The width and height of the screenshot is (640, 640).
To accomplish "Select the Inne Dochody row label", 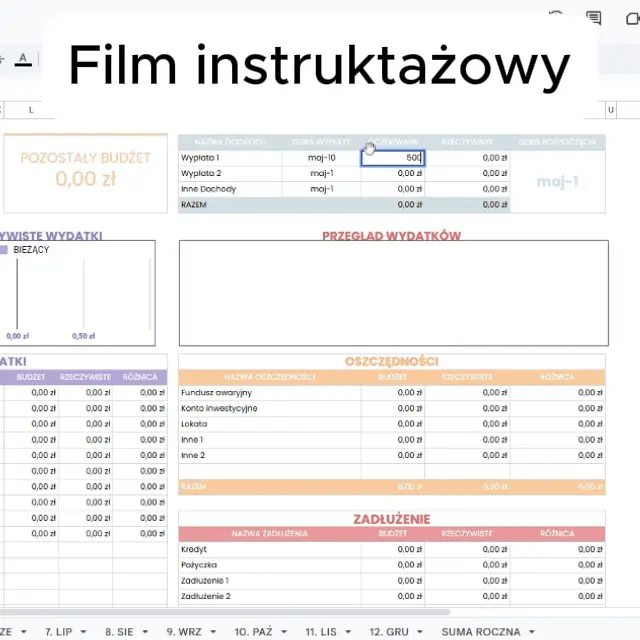I will [x=230, y=189].
